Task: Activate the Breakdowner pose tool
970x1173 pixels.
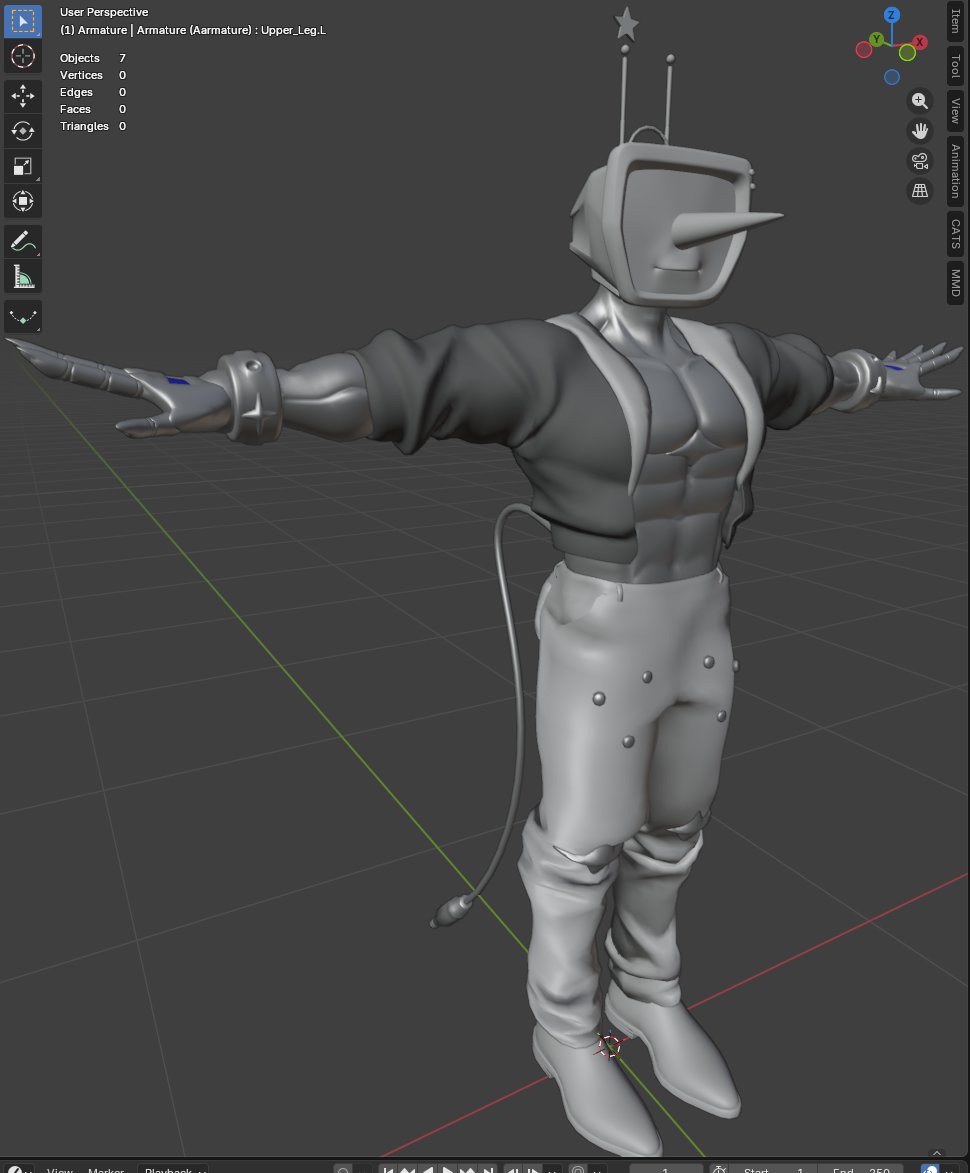Action: point(22,317)
